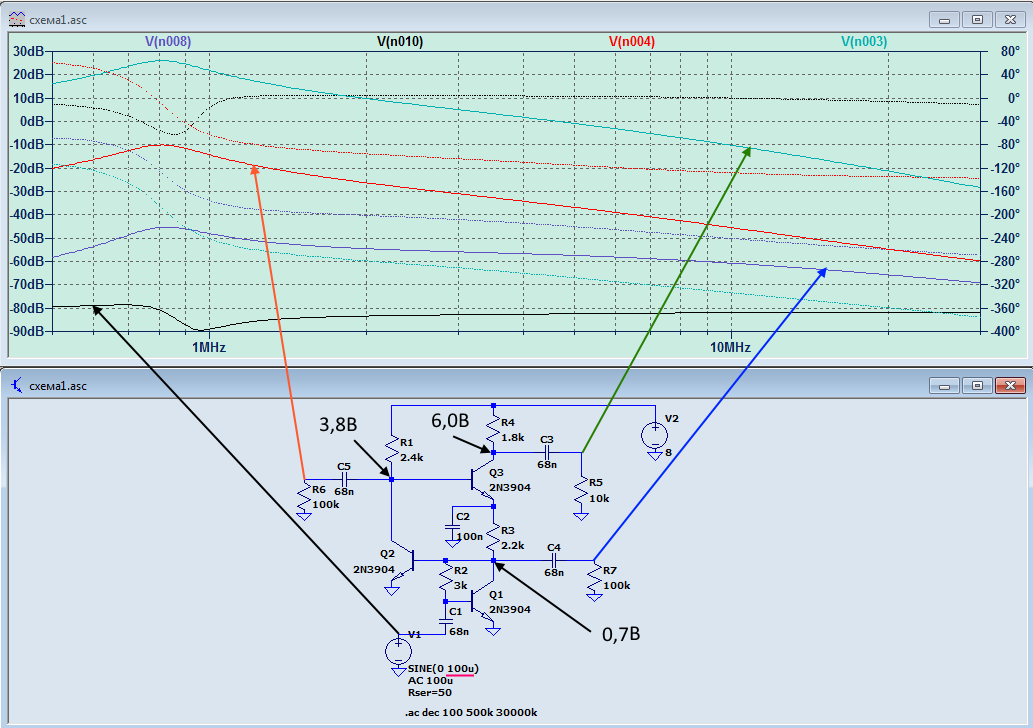Click the R1 value 2.4k text
1033x728 pixels.
click(x=412, y=457)
